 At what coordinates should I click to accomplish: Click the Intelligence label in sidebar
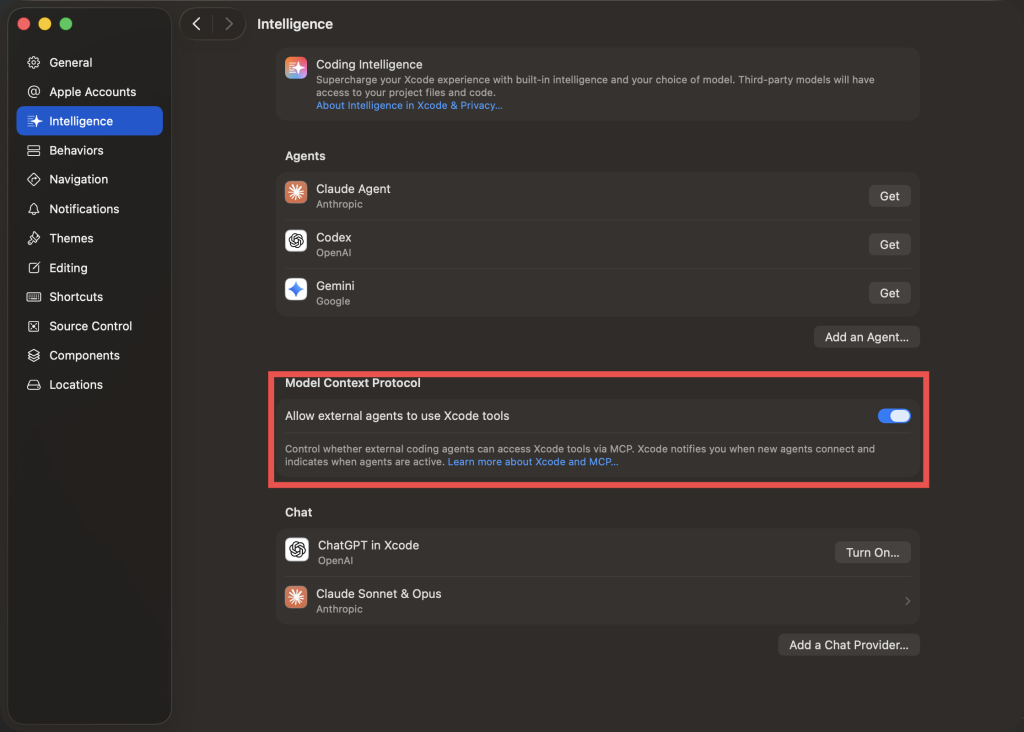pyautogui.click(x=81, y=121)
